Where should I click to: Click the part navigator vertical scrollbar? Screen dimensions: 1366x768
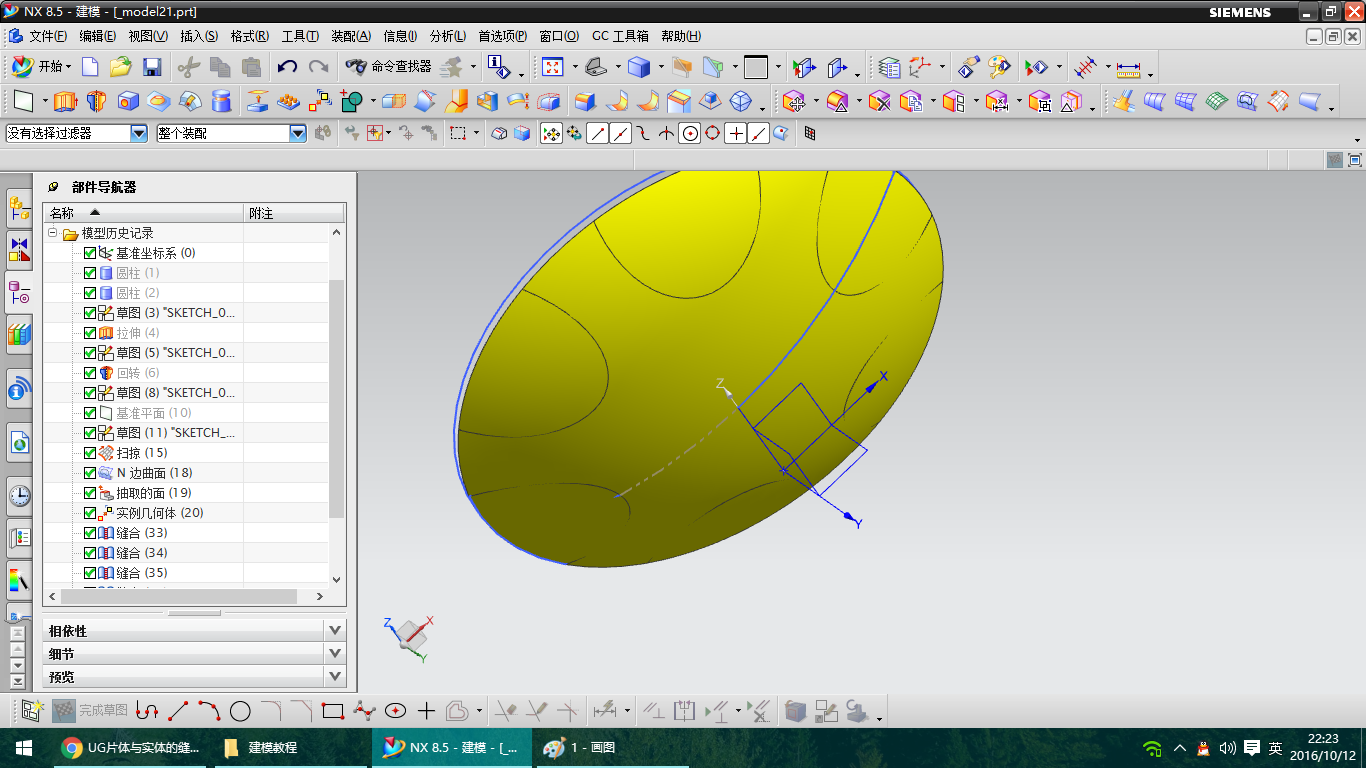[x=336, y=400]
